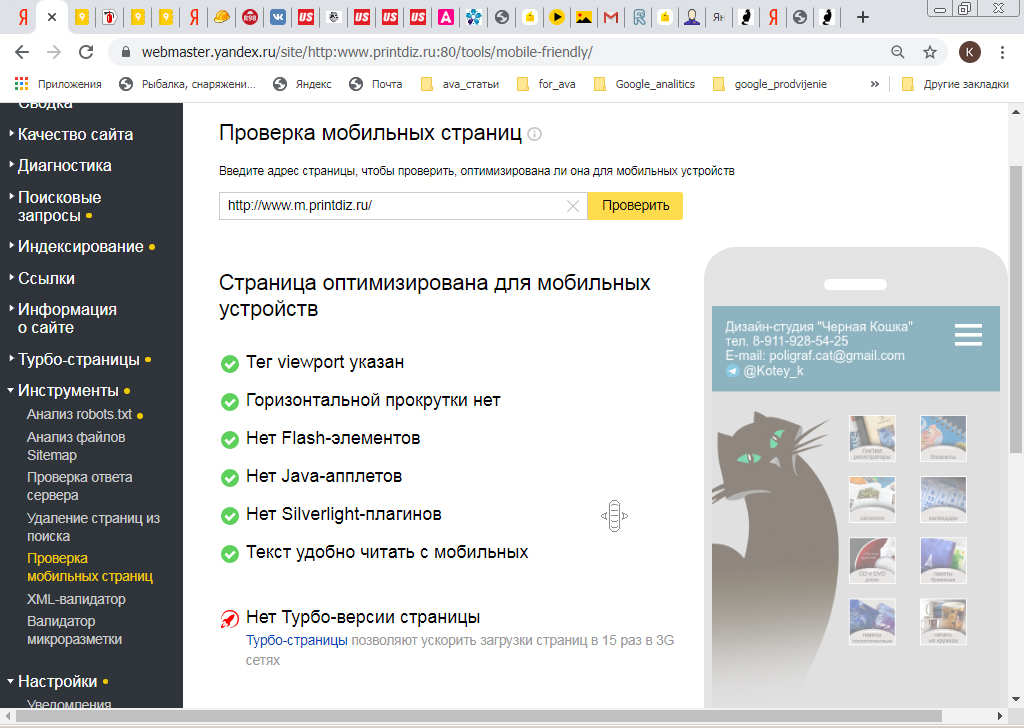Screen dimensions: 1024x728
Task: Open Валидатор микроразметки
Action: (x=74, y=631)
